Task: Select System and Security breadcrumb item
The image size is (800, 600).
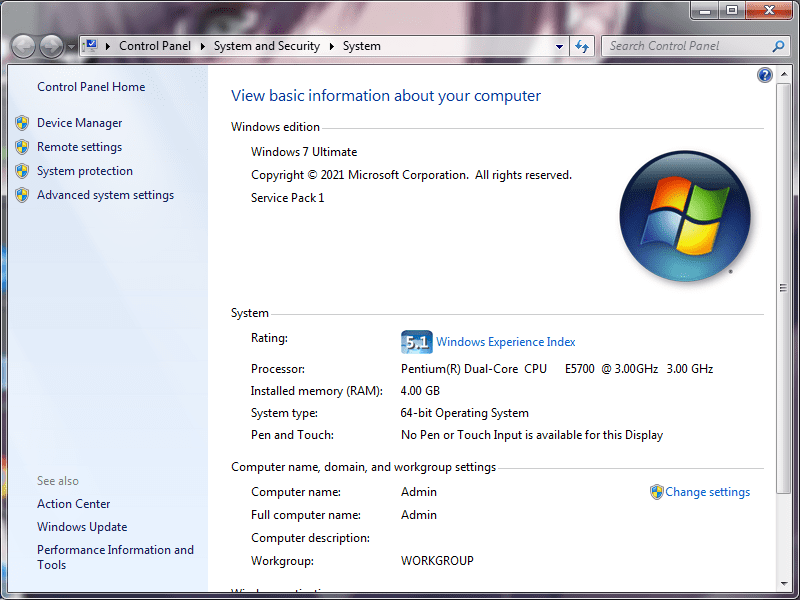Action: pos(266,46)
